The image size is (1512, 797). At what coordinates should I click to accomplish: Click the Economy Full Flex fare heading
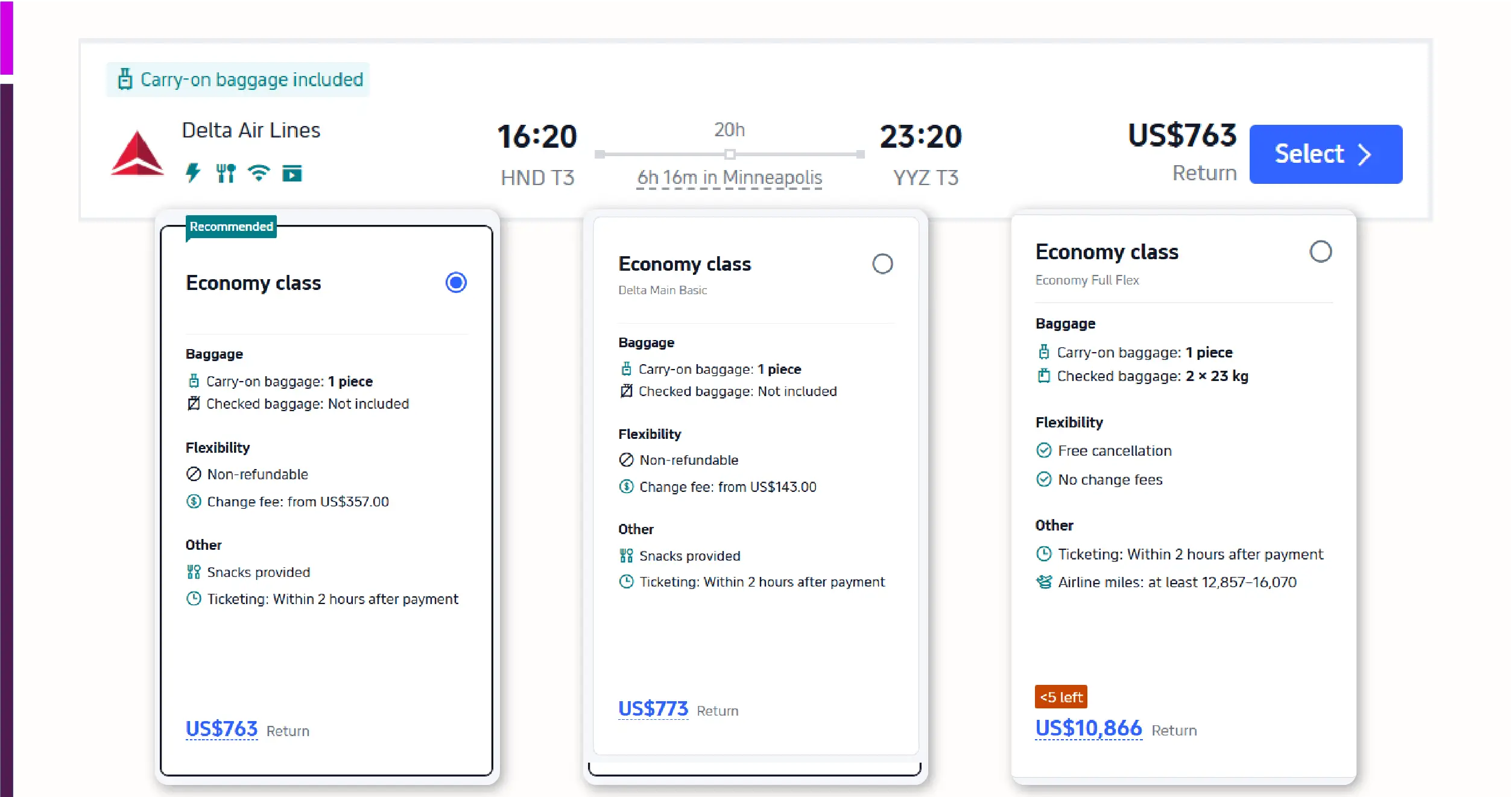click(x=1106, y=252)
